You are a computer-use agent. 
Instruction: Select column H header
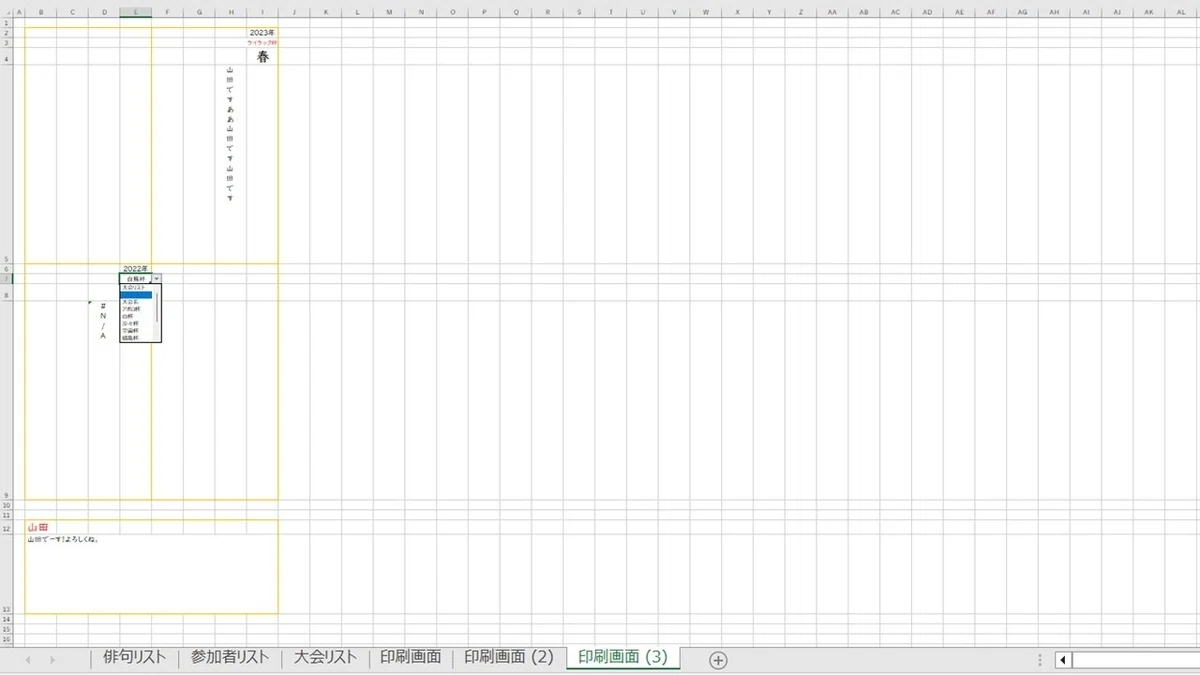point(230,12)
